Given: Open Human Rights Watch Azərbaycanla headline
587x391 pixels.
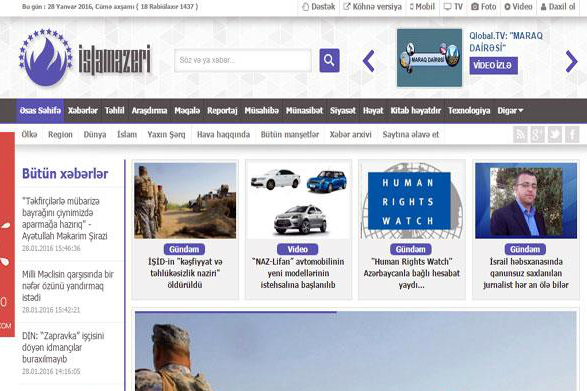Looking at the screenshot, I should 411,273.
